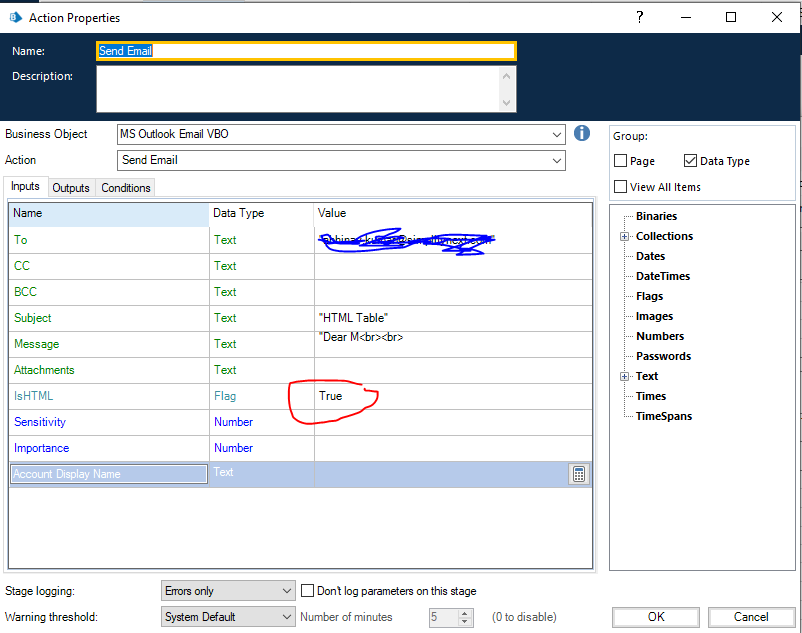
Task: Select Images in the data tree
Action: 654,316
